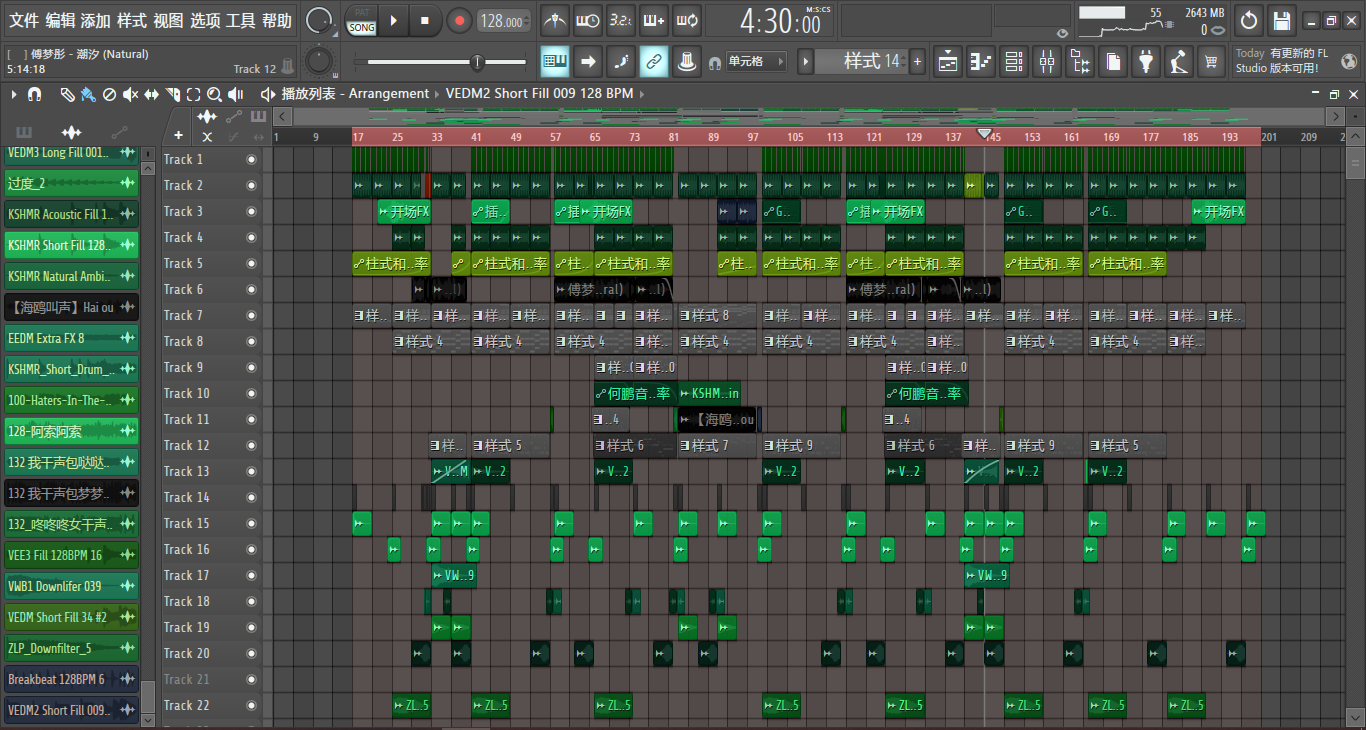The image size is (1366, 730).
Task: Open the Mixer window
Action: pyautogui.click(x=1046, y=62)
